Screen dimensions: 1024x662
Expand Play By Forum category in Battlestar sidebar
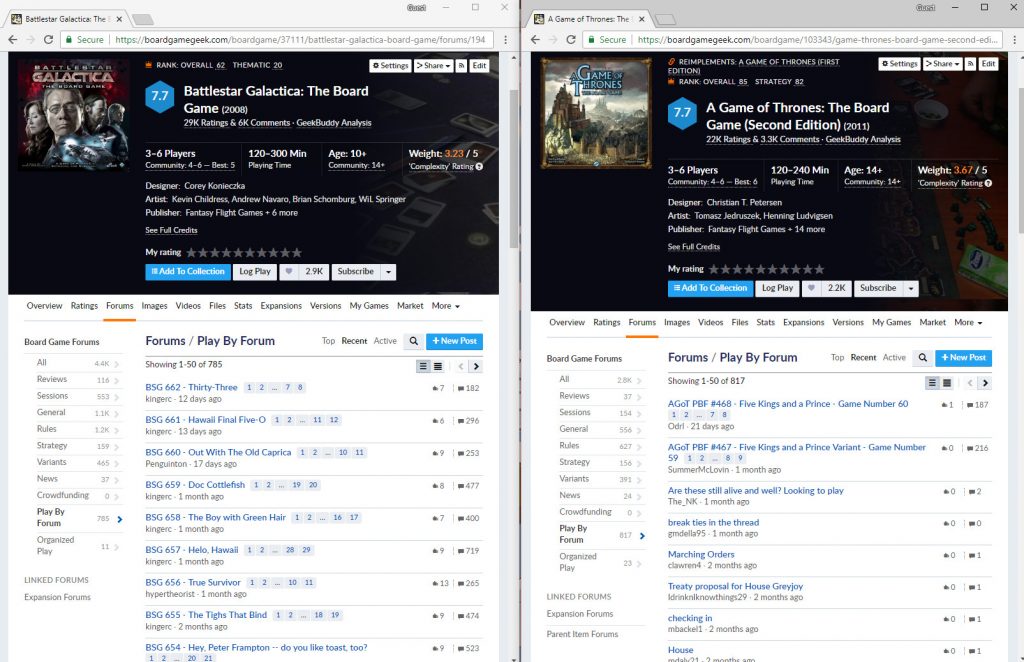(120, 520)
